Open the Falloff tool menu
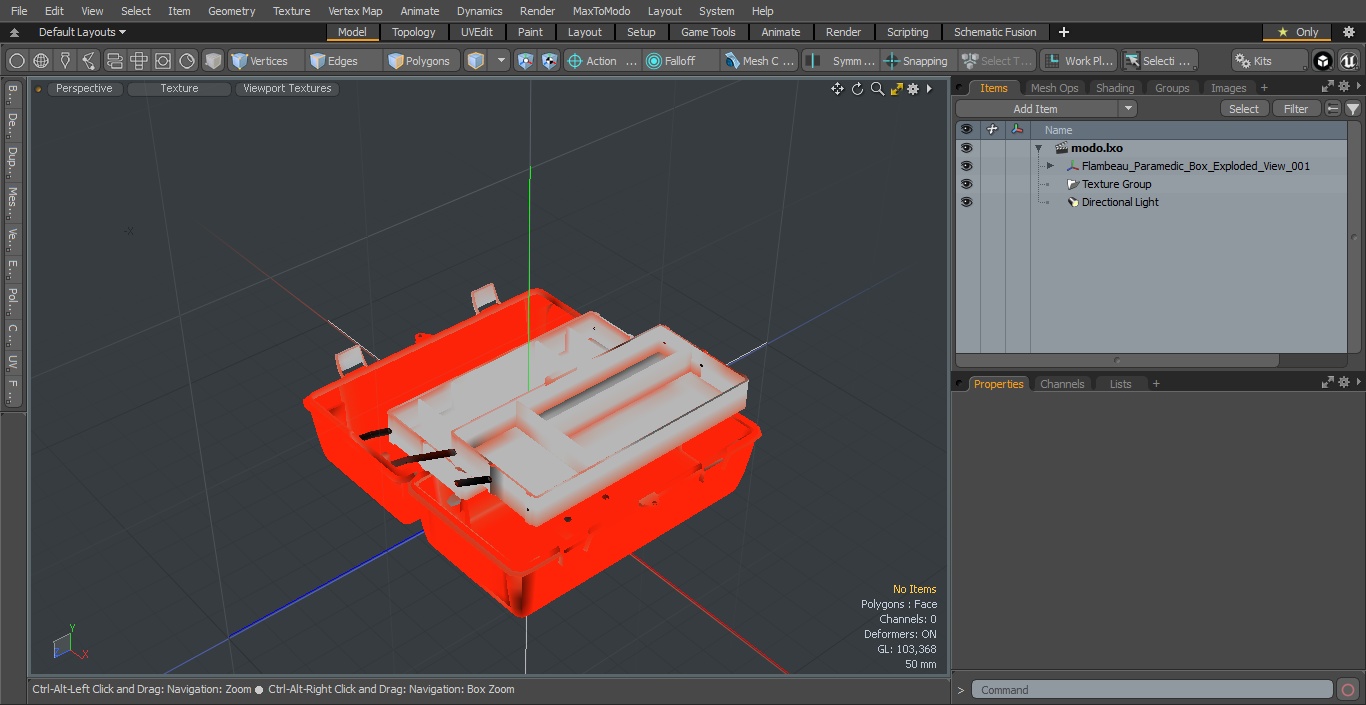The image size is (1366, 705). click(682, 61)
